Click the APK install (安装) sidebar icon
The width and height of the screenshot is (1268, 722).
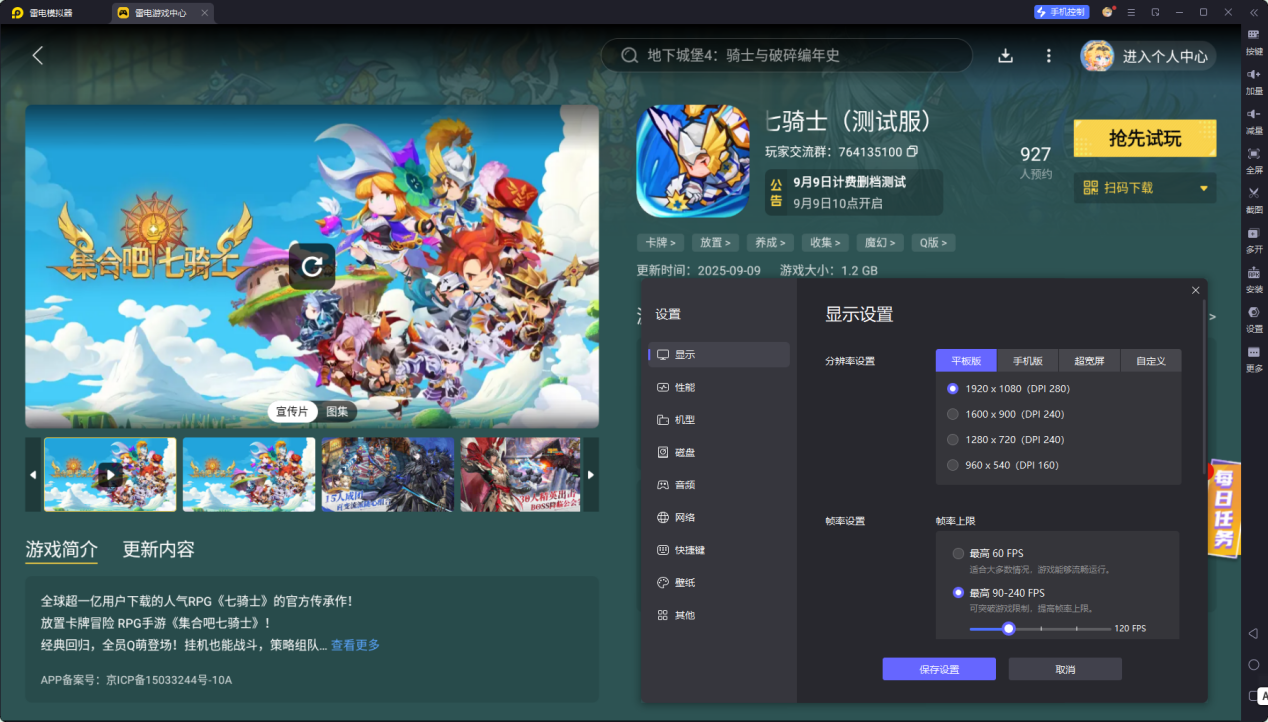coord(1253,278)
